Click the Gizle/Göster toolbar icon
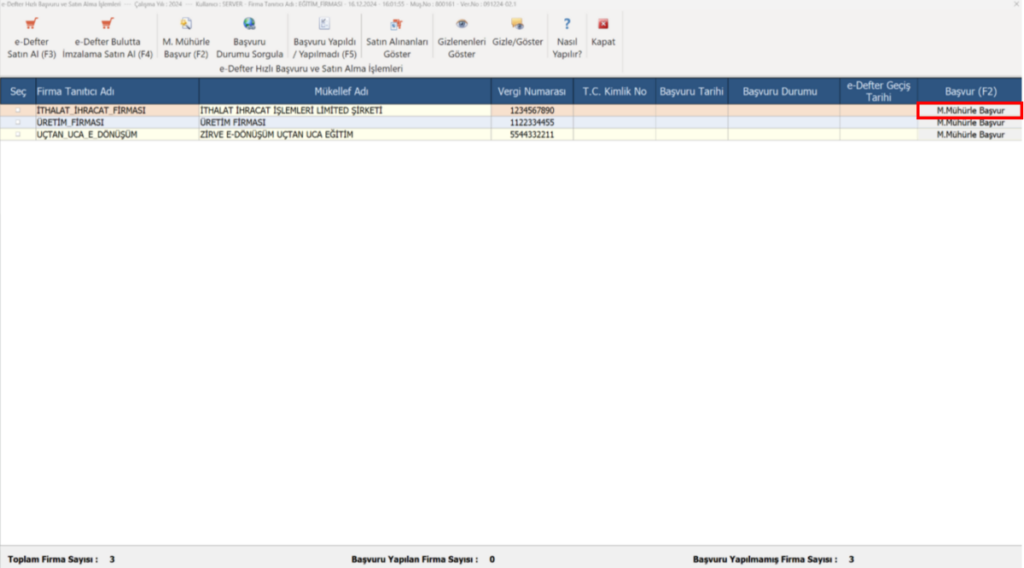Screen dimensions: 1024x568 coord(517,24)
